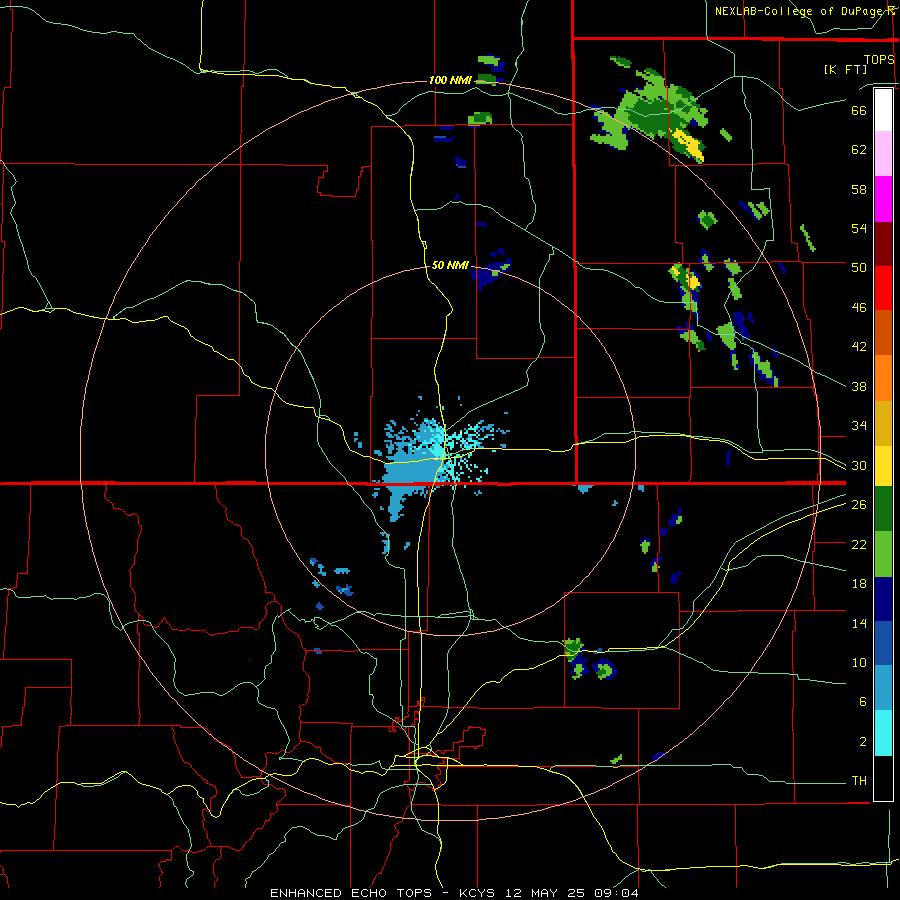Click the '18' legend value
The image size is (900, 900).
click(859, 584)
